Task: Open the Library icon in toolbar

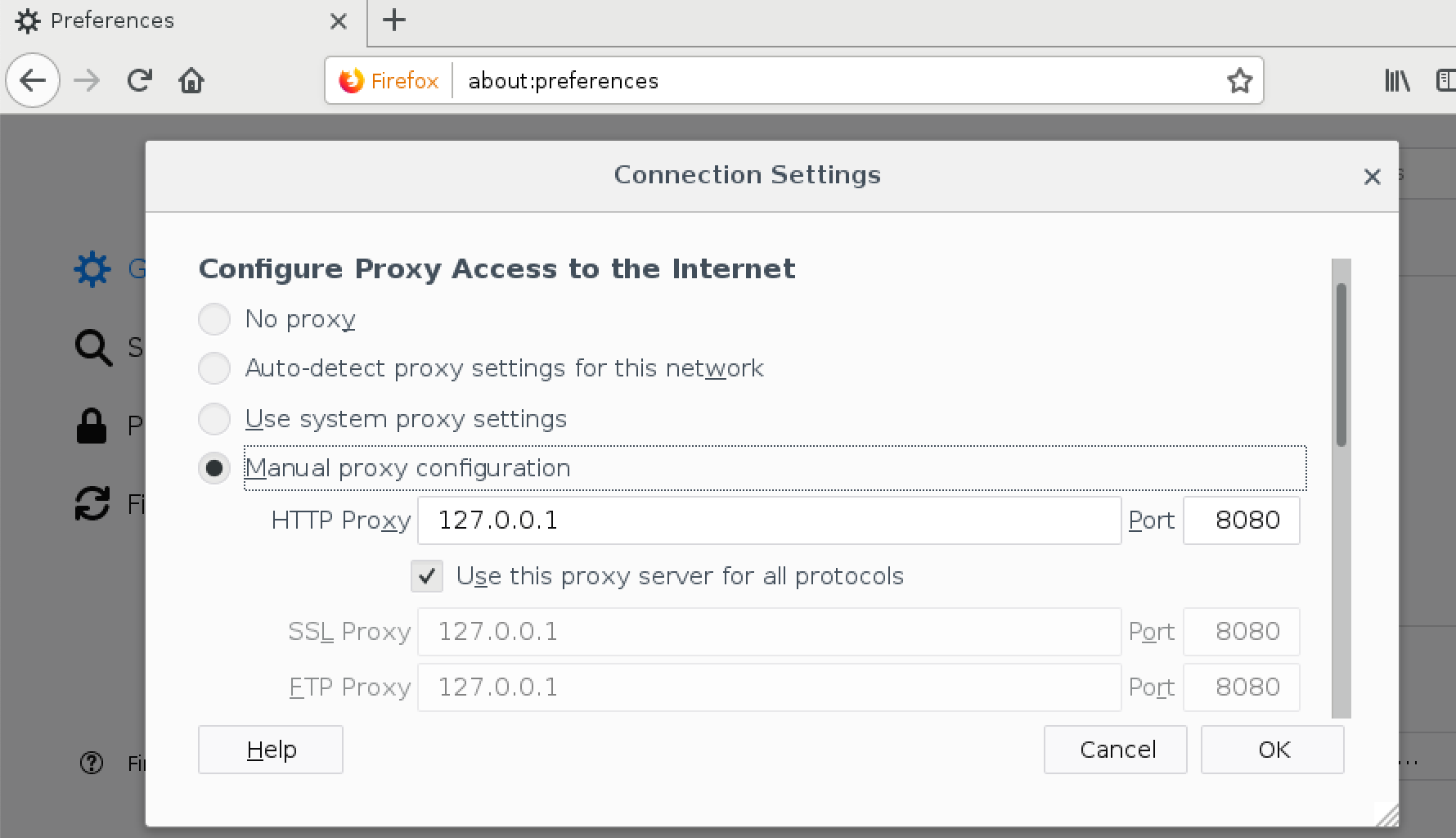Action: (x=1397, y=80)
